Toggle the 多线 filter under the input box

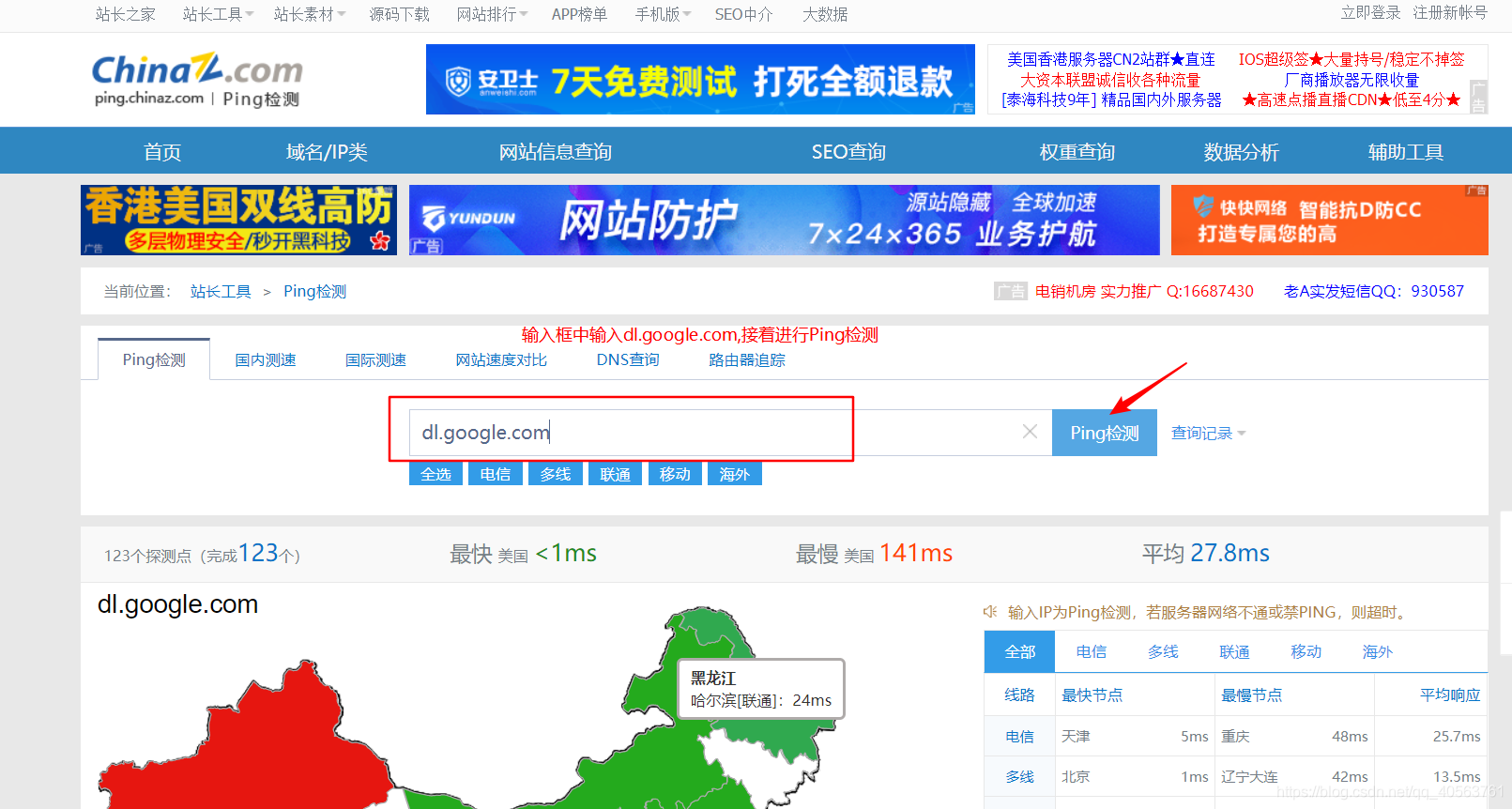point(556,474)
